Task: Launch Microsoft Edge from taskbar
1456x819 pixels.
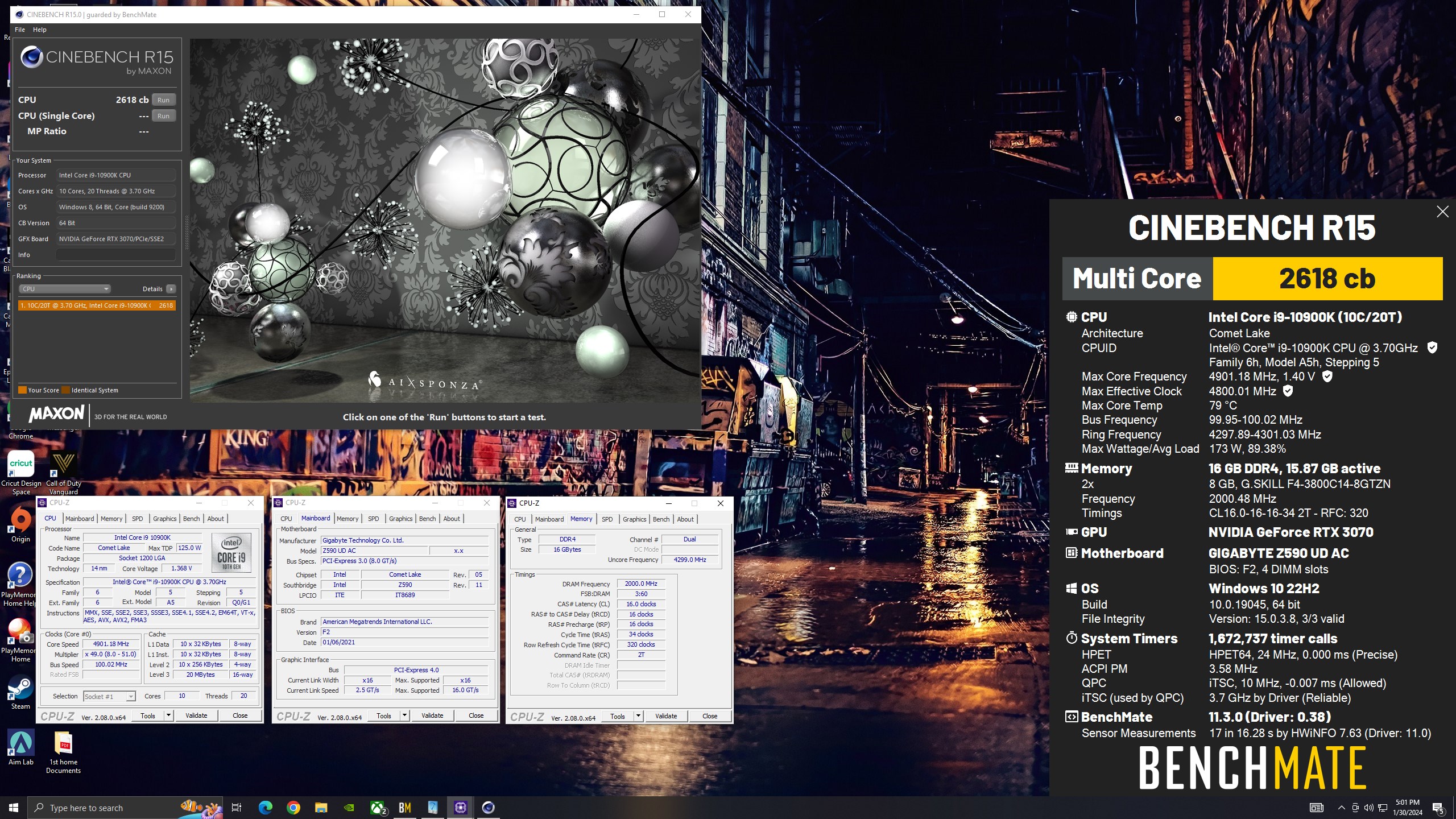Action: (265, 808)
